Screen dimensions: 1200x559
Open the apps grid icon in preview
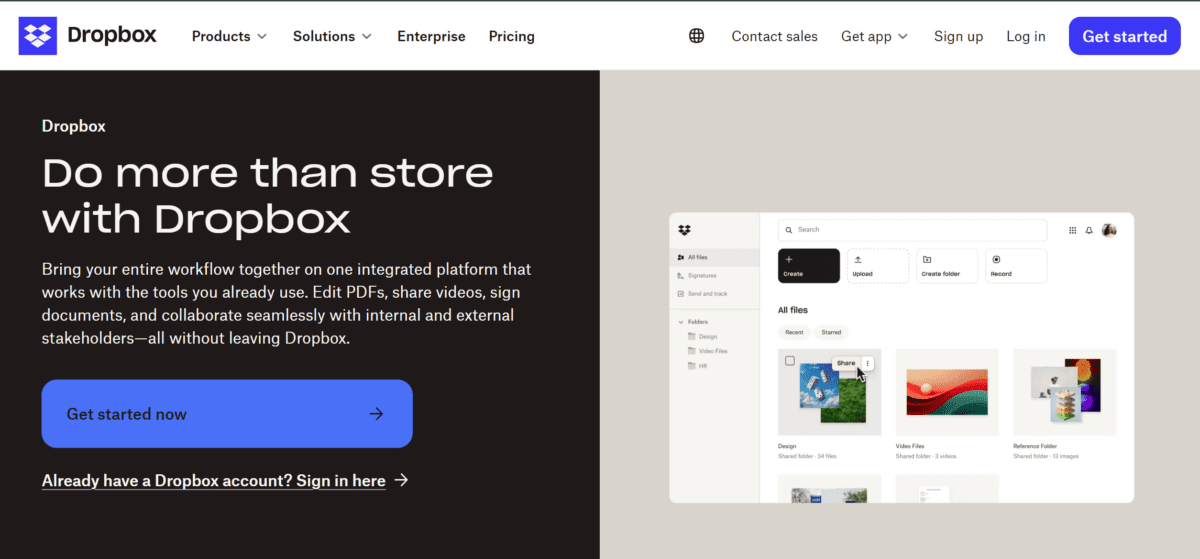coord(1073,230)
